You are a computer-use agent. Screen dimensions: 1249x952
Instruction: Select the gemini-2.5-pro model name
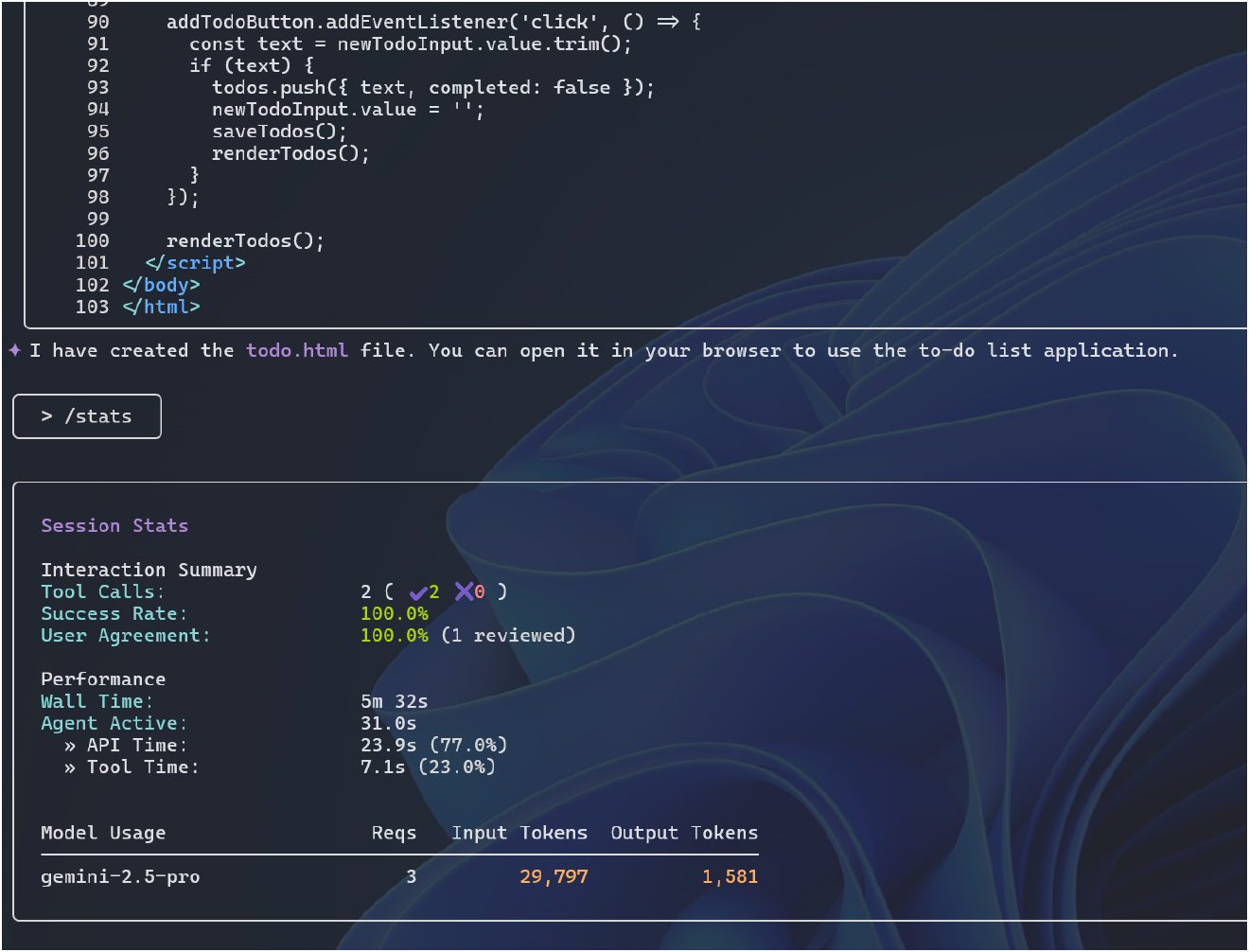120,876
